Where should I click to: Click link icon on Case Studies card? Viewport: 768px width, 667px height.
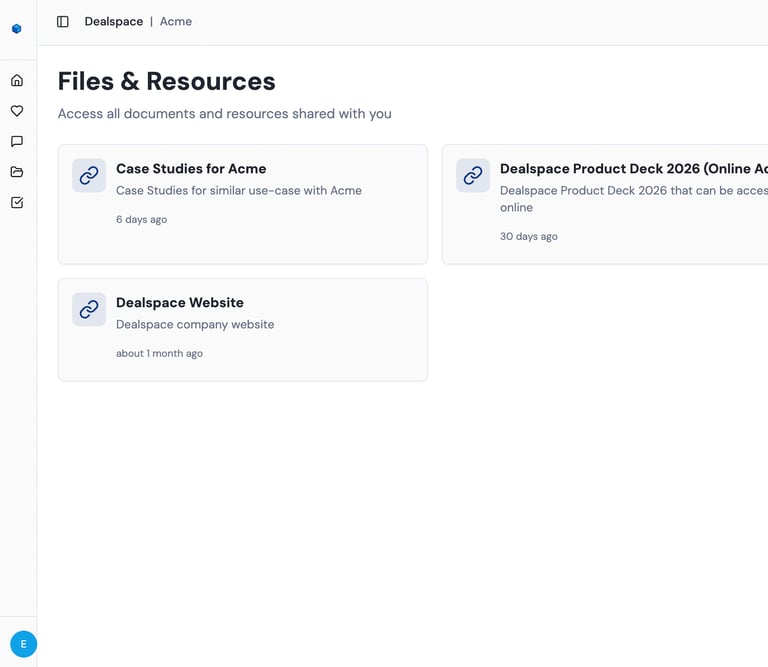click(89, 175)
